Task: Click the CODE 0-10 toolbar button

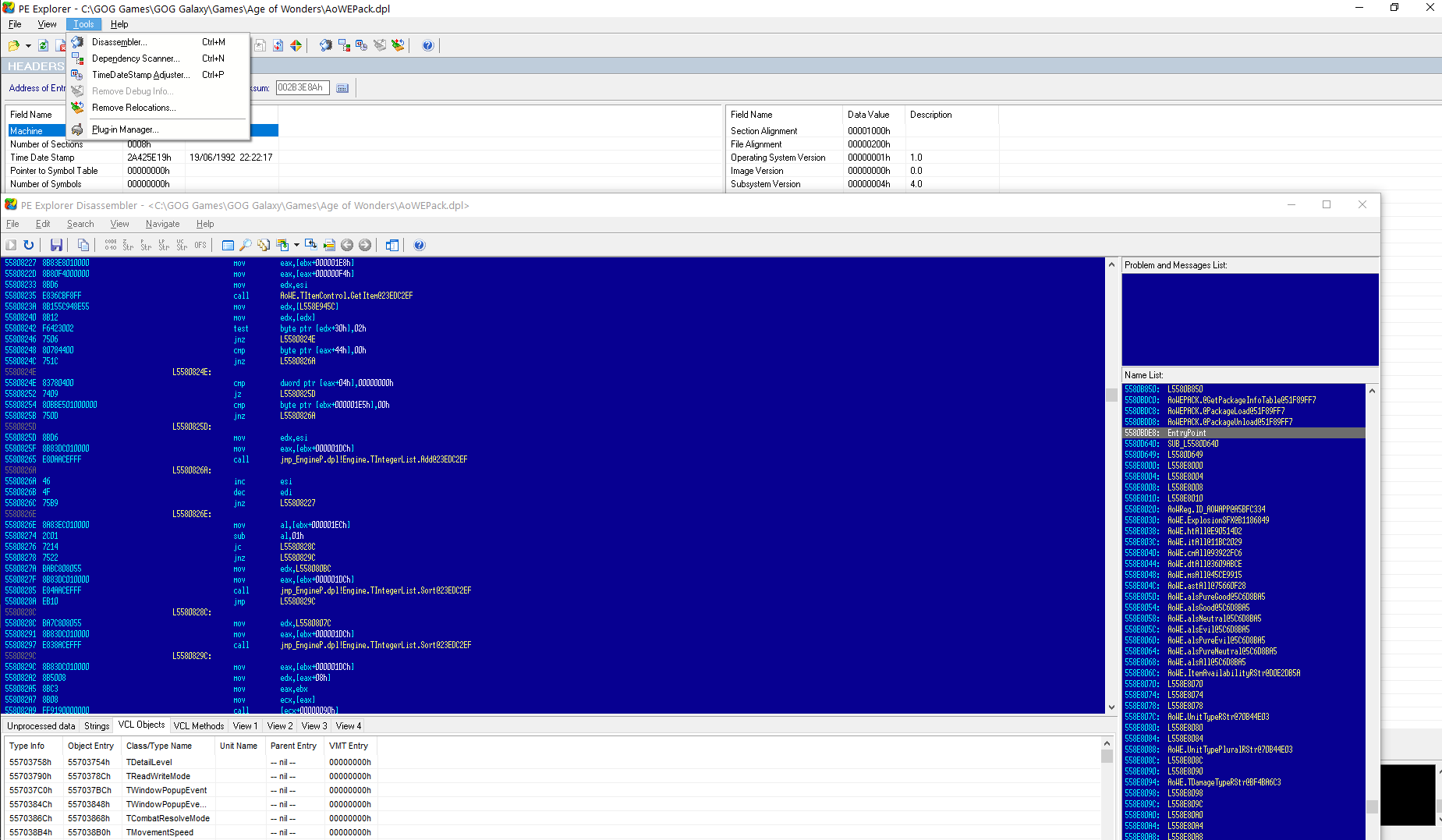Action: point(111,245)
